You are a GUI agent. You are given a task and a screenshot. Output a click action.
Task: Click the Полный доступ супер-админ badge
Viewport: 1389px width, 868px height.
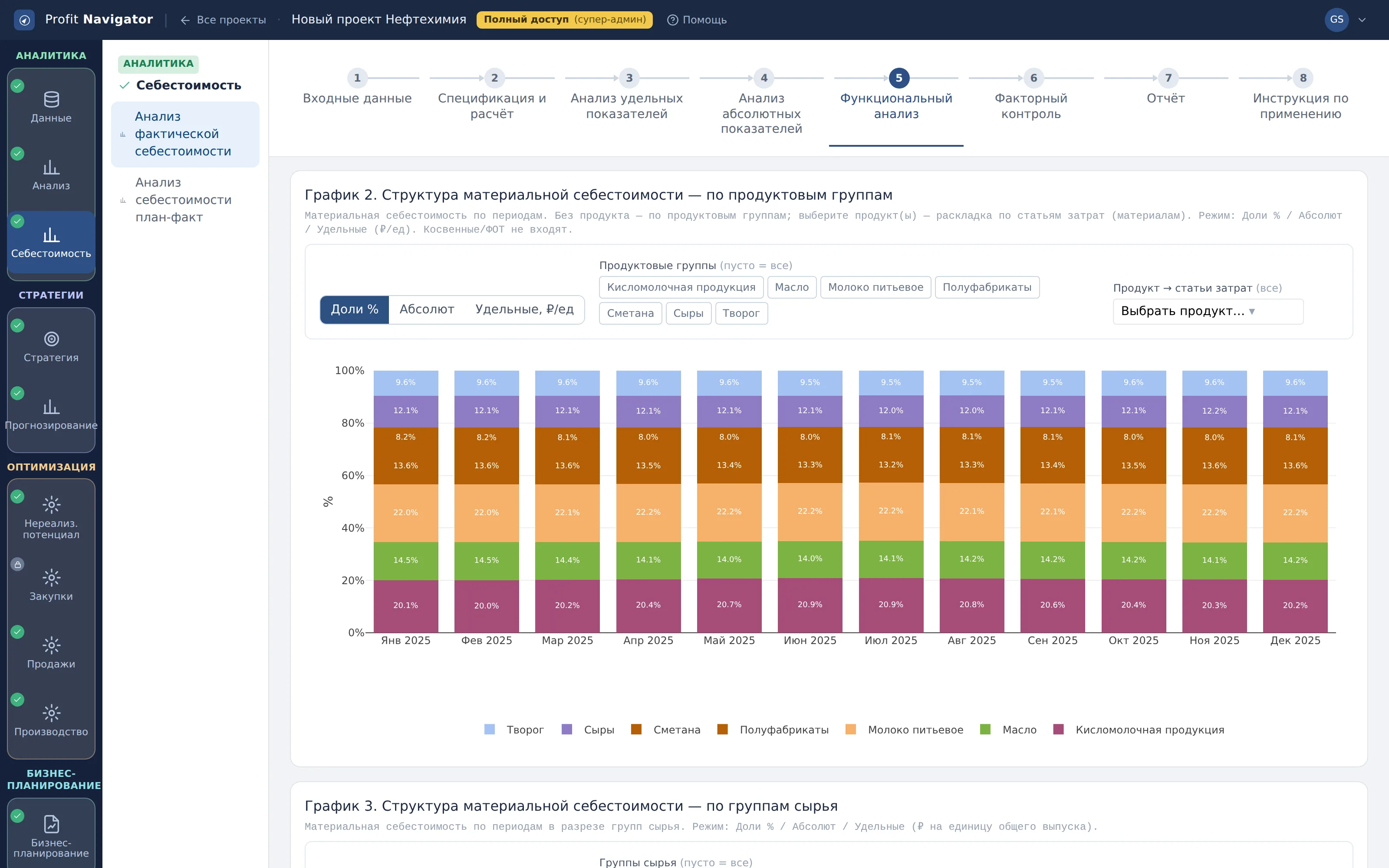(564, 20)
